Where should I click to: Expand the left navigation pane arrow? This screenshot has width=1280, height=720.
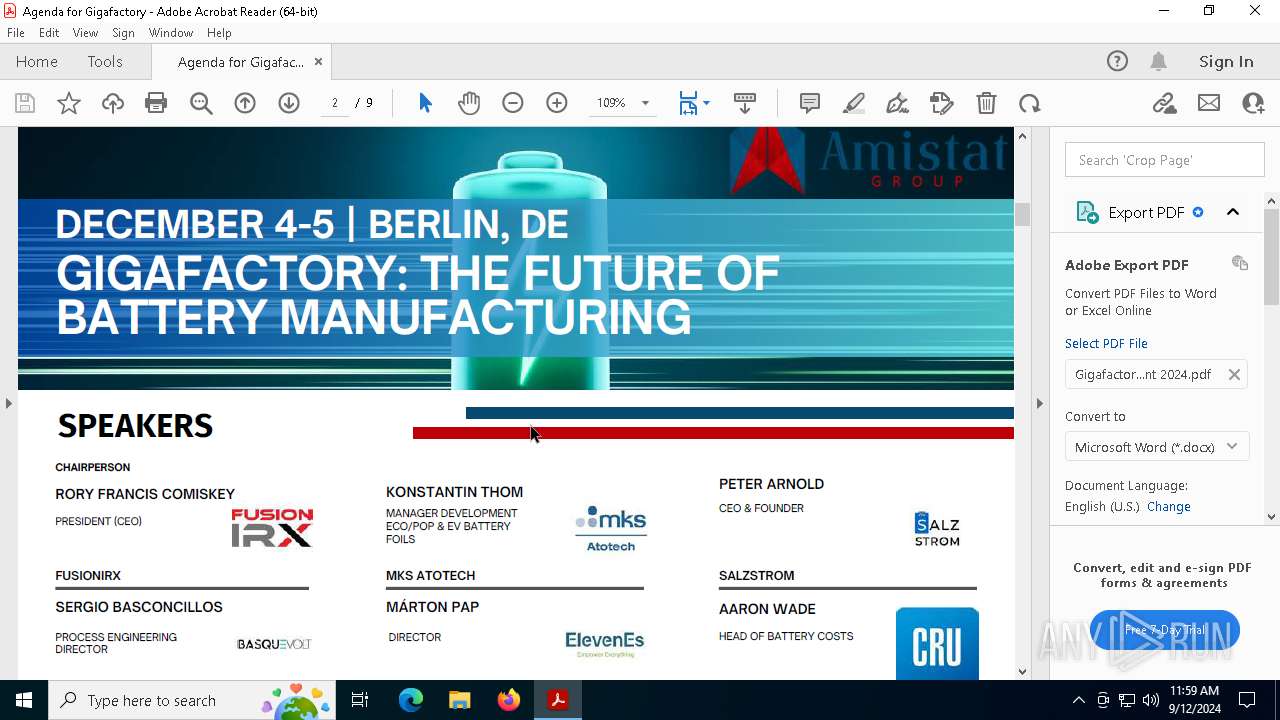[x=8, y=403]
